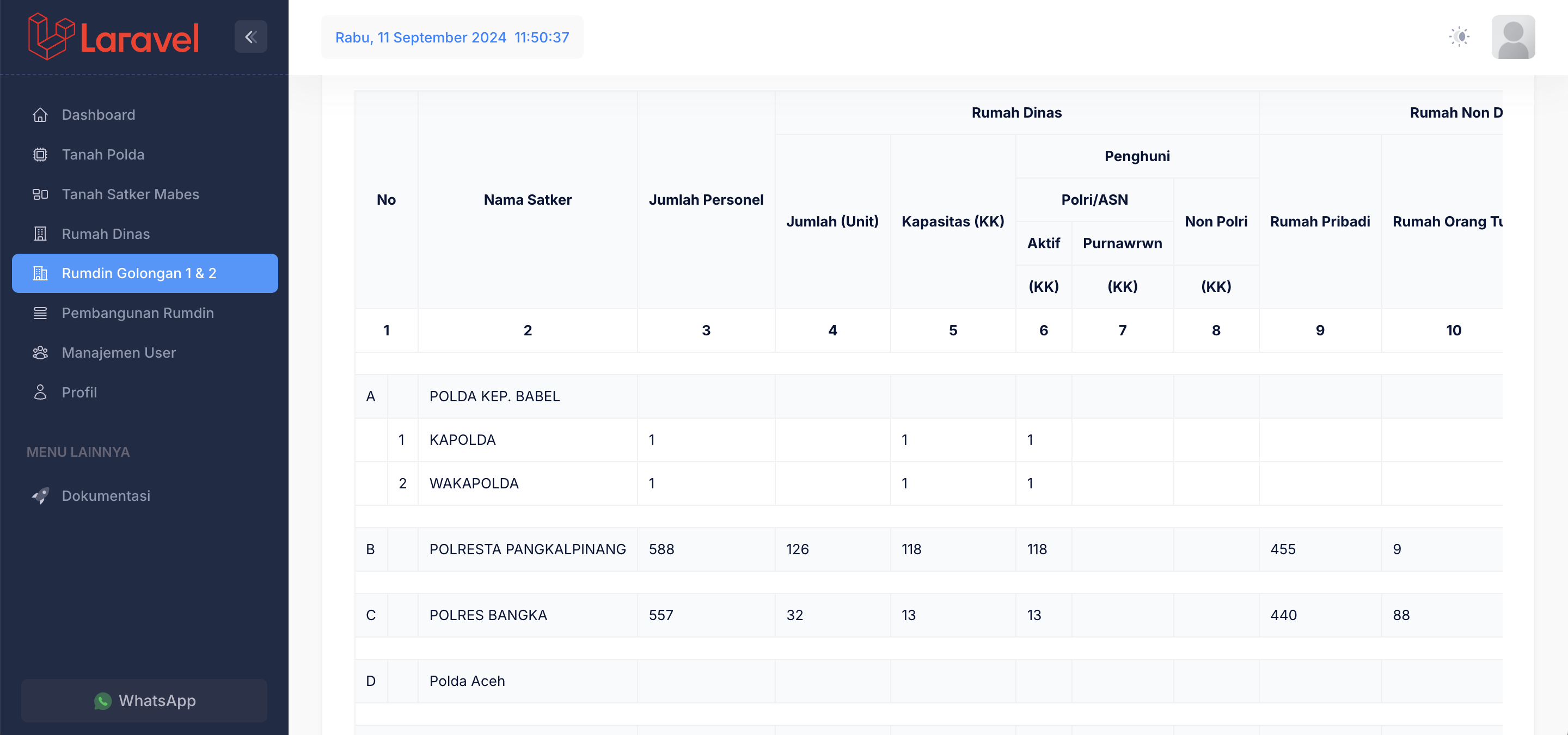Click the Nama Satker column header

click(527, 200)
